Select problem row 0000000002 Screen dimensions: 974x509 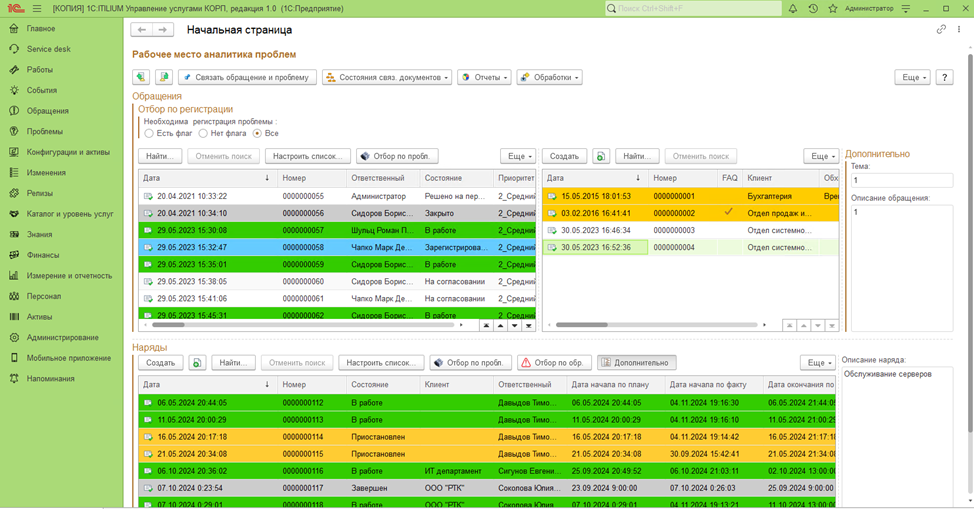coord(690,213)
